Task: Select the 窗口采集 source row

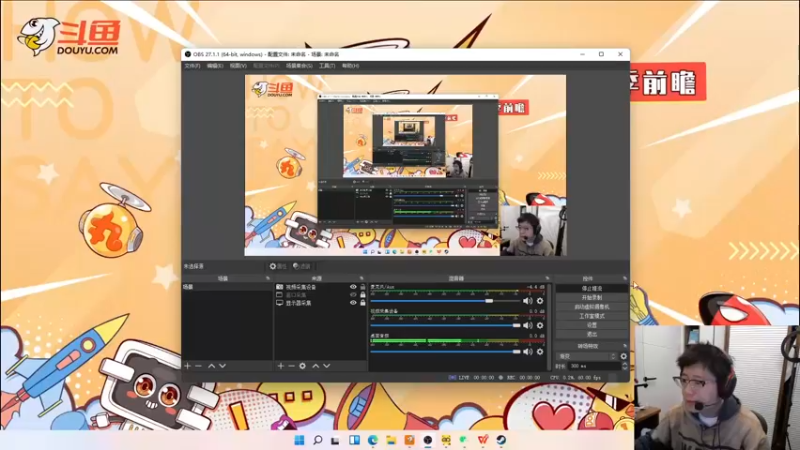Action: (x=321, y=295)
